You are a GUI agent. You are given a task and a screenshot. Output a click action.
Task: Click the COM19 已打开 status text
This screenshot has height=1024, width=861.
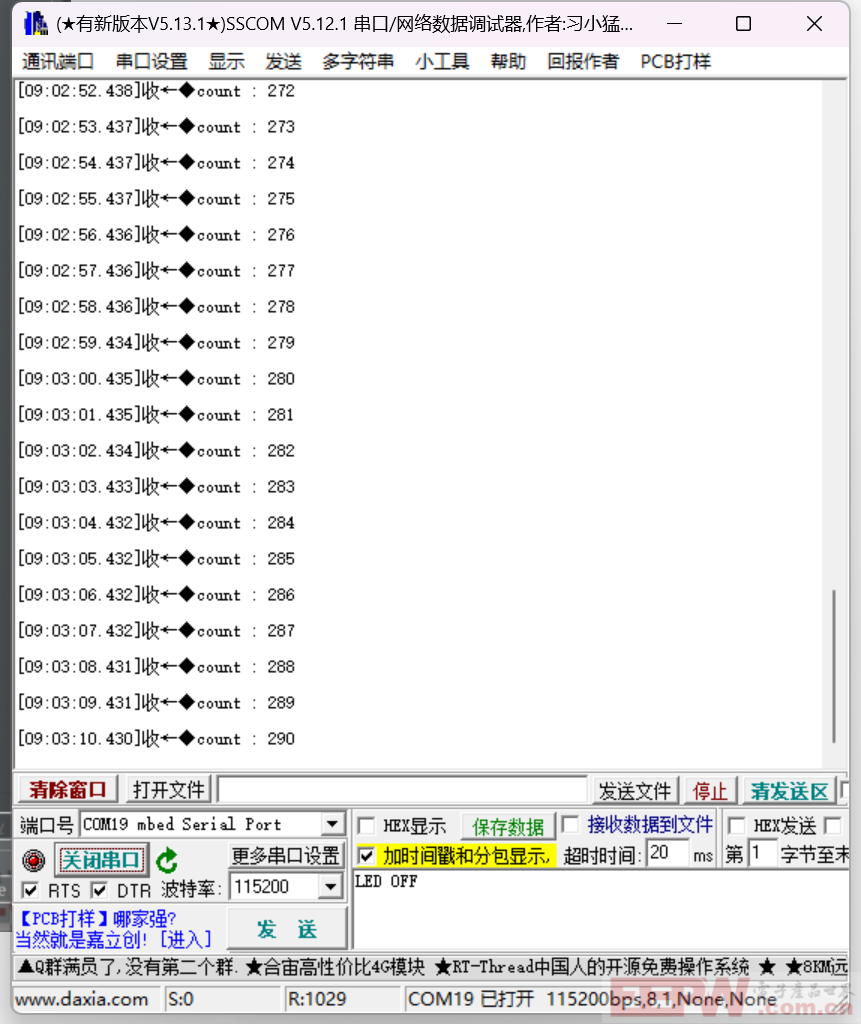click(x=470, y=999)
